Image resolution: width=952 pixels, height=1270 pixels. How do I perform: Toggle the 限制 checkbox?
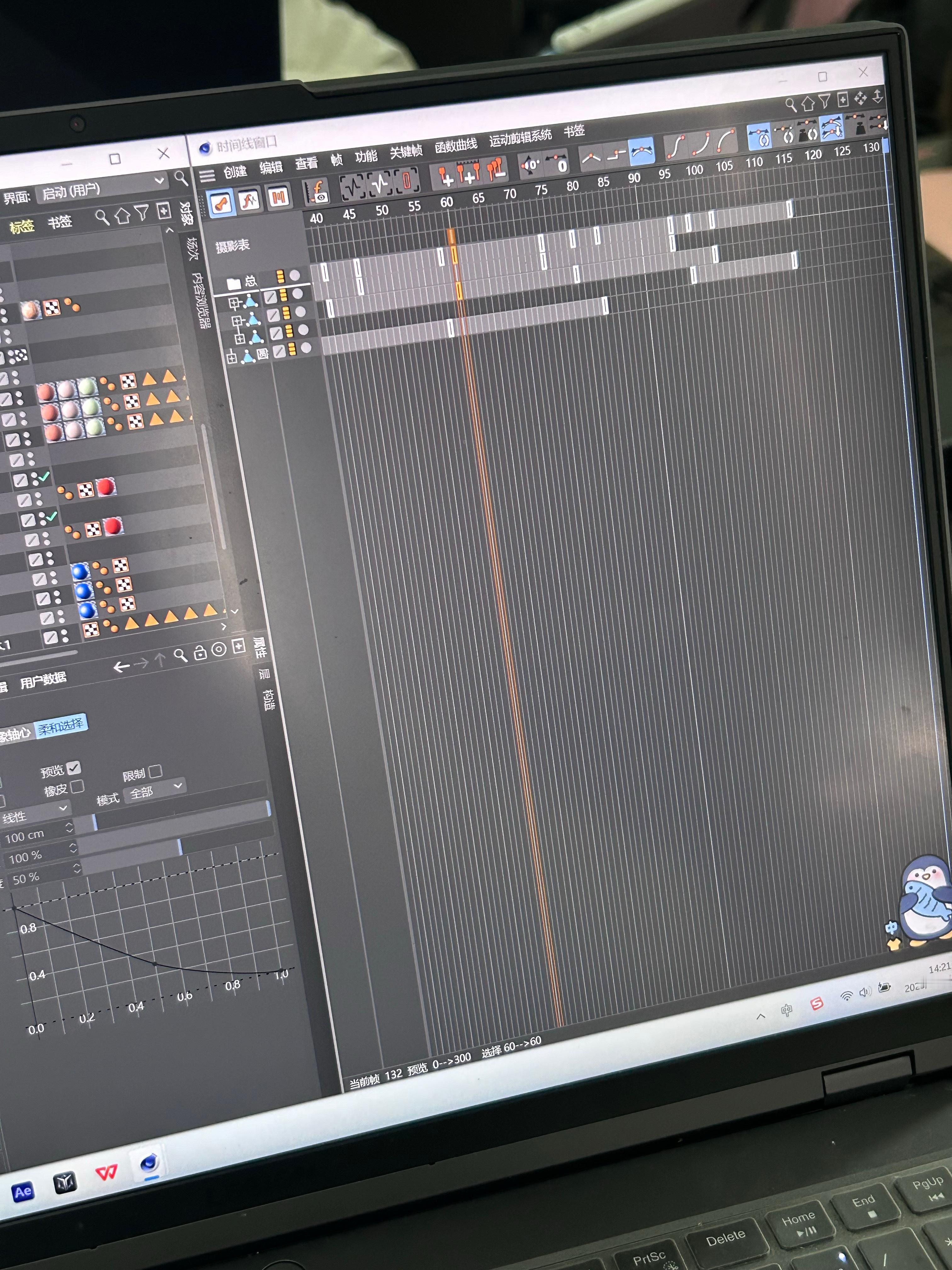pyautogui.click(x=156, y=771)
